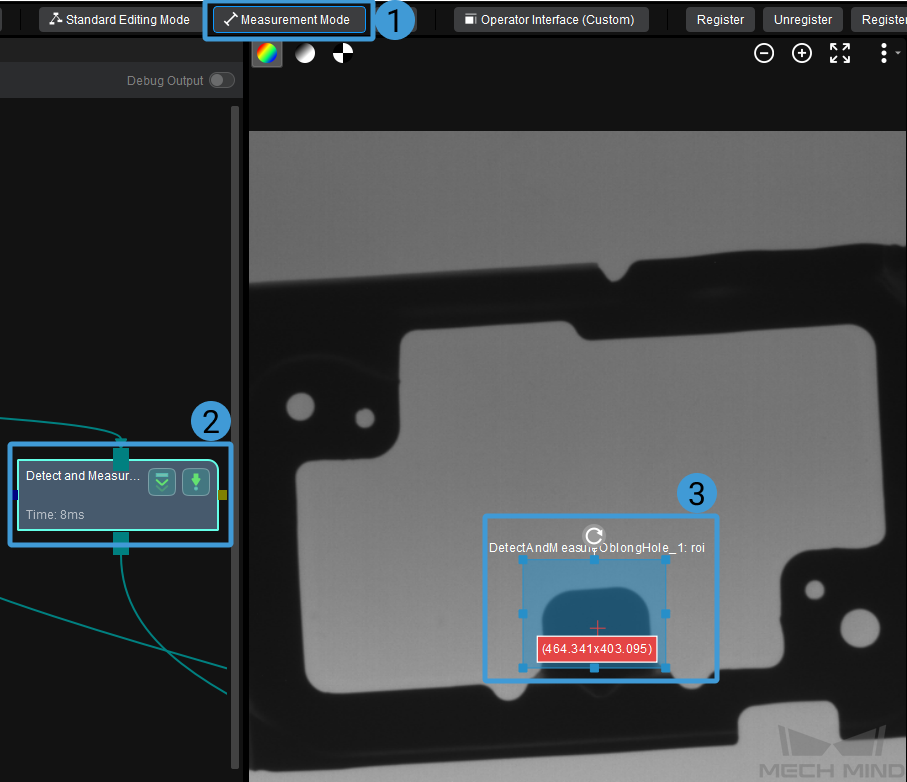Screen dimensions: 907x782
Task: Click the DetectAndMeasureOblongHole_1: roi label
Action: [596, 548]
